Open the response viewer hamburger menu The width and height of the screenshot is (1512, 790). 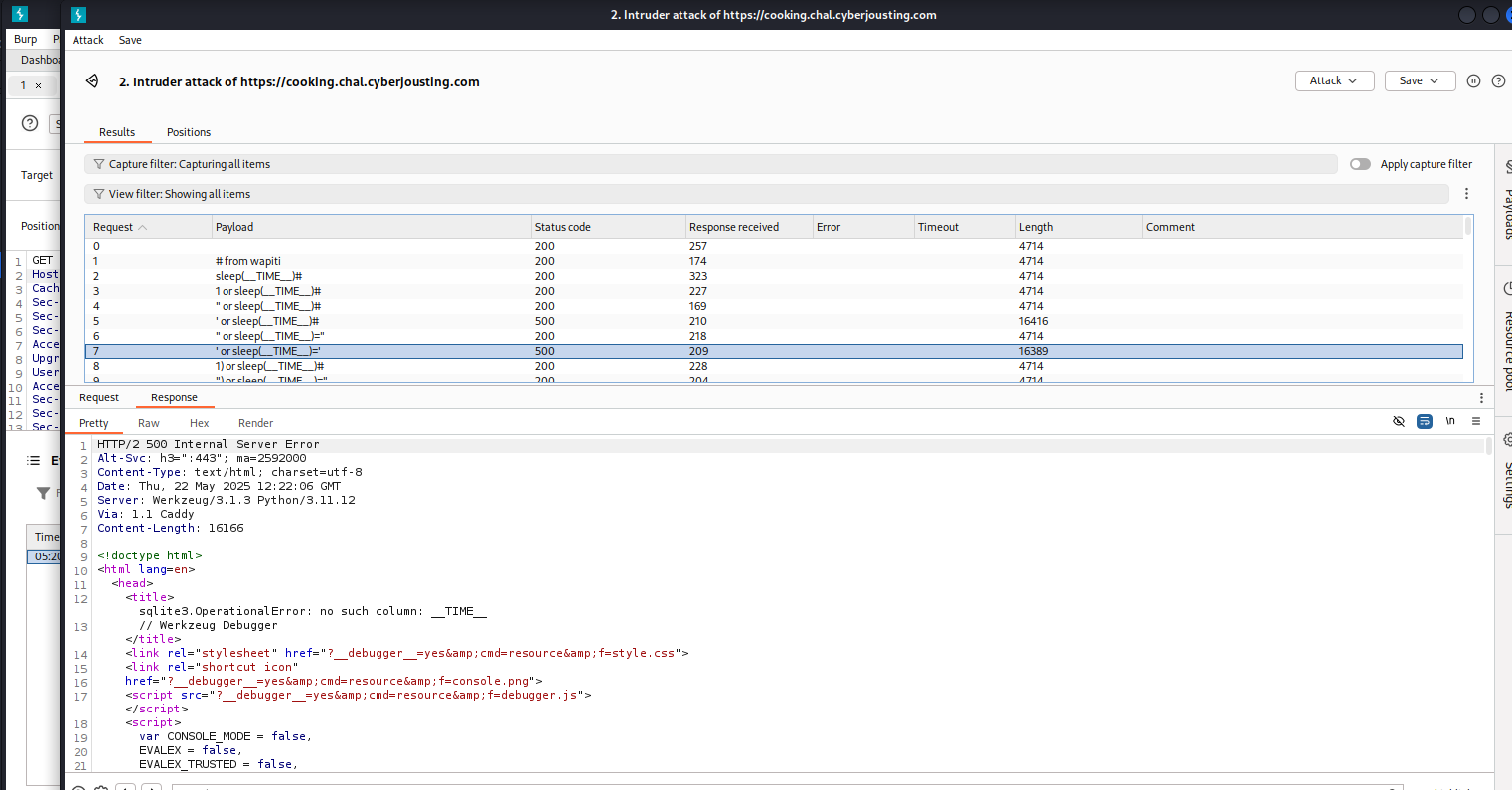(1476, 421)
